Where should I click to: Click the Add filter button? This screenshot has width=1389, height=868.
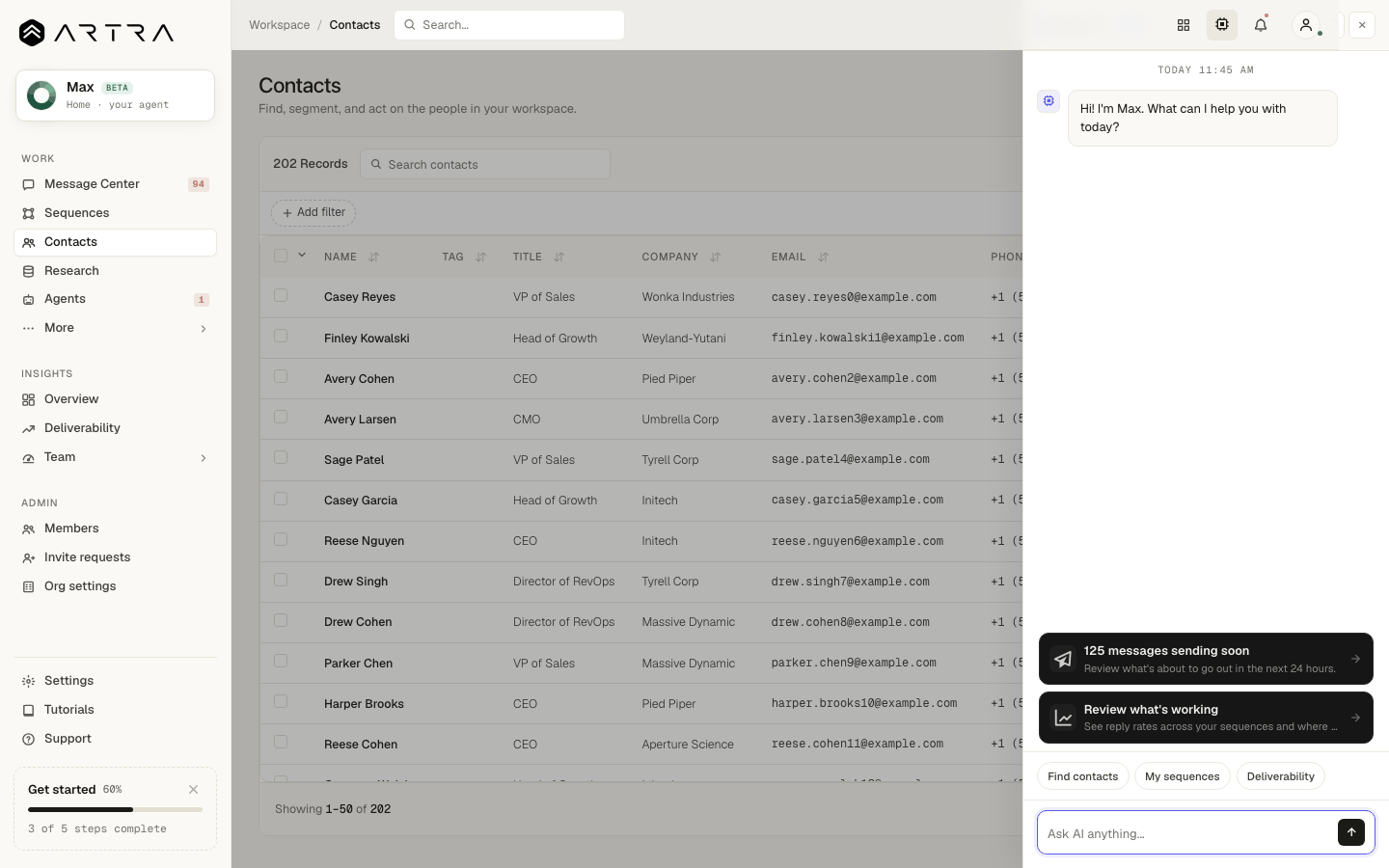point(313,212)
